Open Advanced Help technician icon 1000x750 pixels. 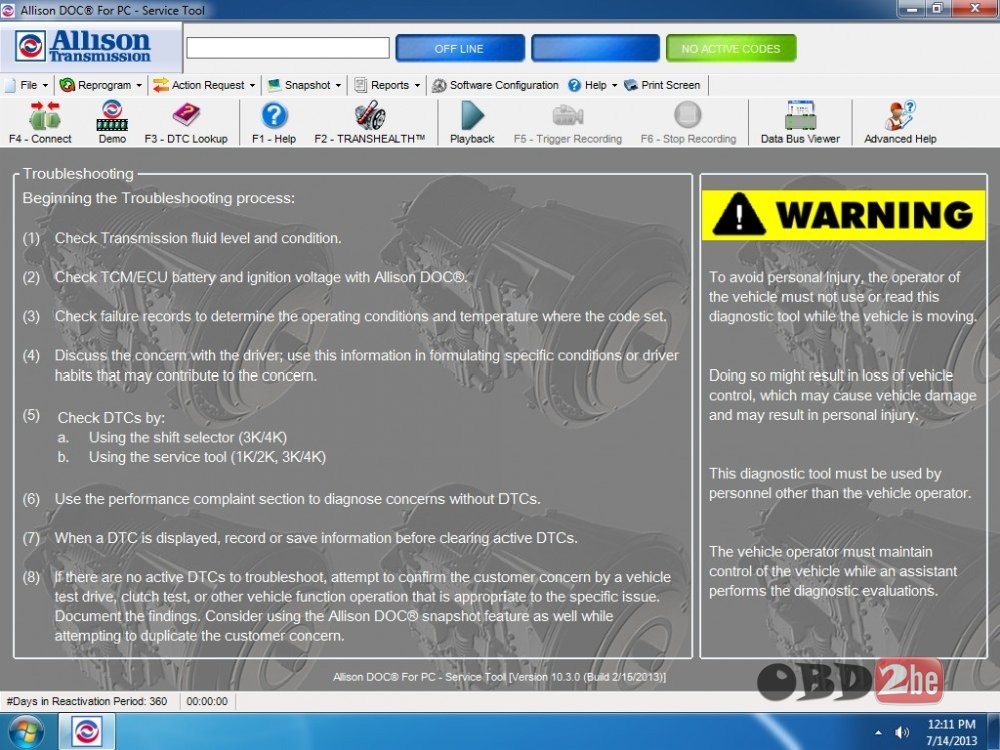click(900, 116)
